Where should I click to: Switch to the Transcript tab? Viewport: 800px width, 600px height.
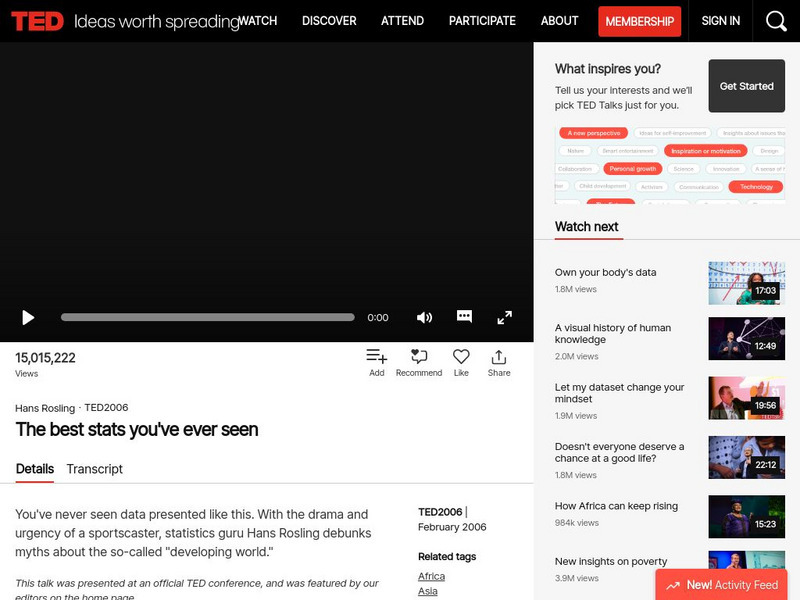(x=94, y=469)
